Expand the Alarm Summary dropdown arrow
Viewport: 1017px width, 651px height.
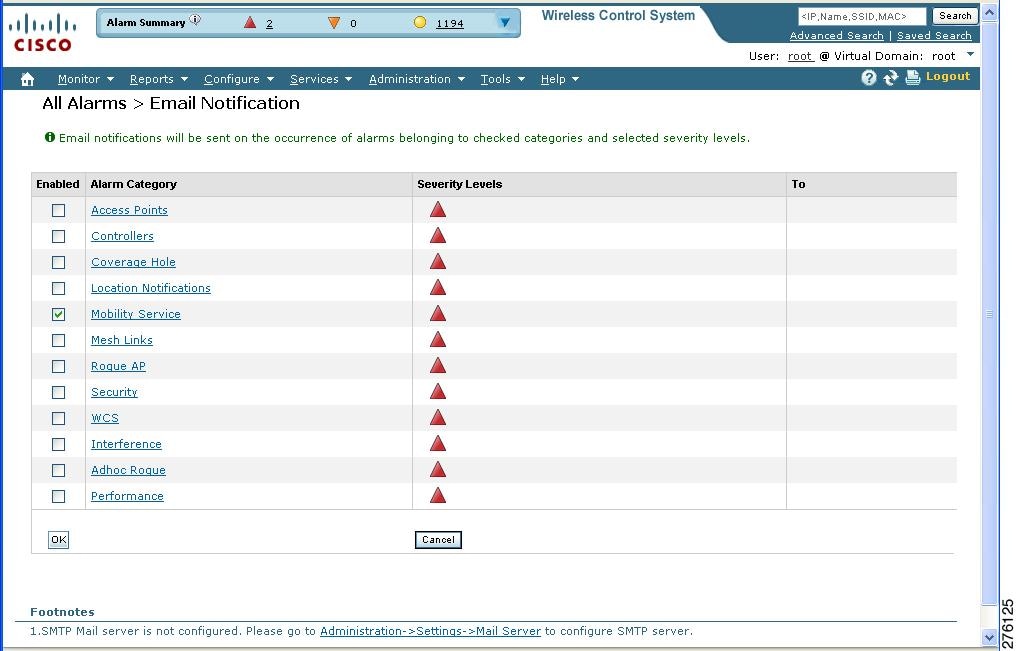(x=505, y=23)
